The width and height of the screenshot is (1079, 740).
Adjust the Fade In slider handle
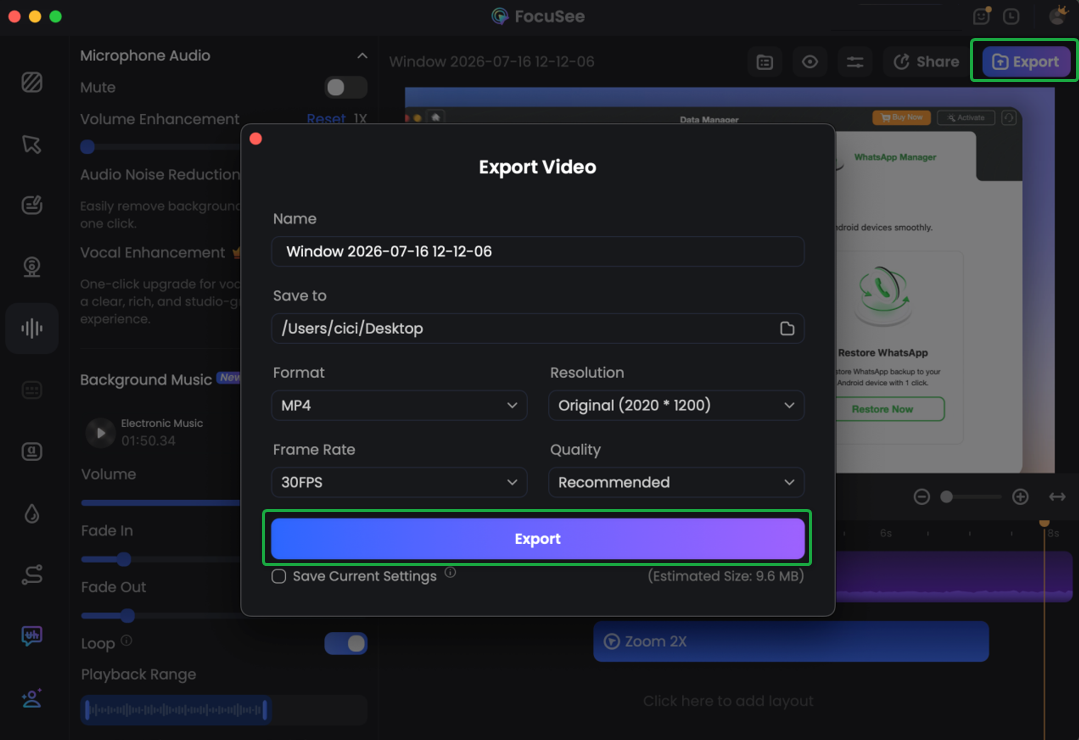(124, 559)
